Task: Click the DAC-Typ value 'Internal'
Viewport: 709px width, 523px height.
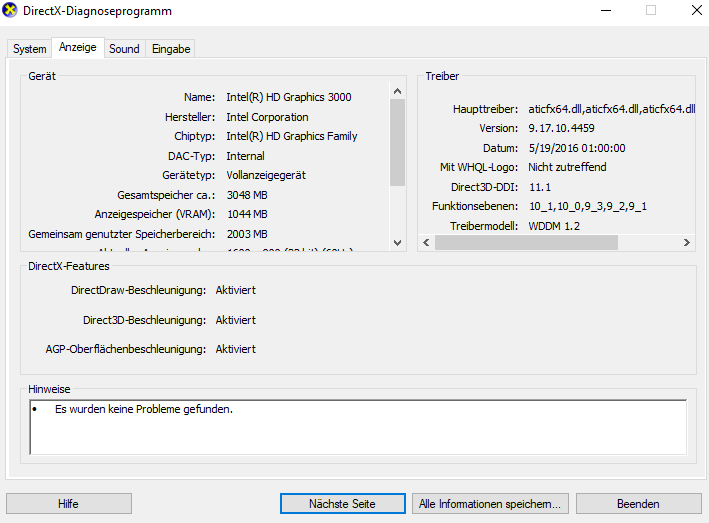Action: [246, 156]
